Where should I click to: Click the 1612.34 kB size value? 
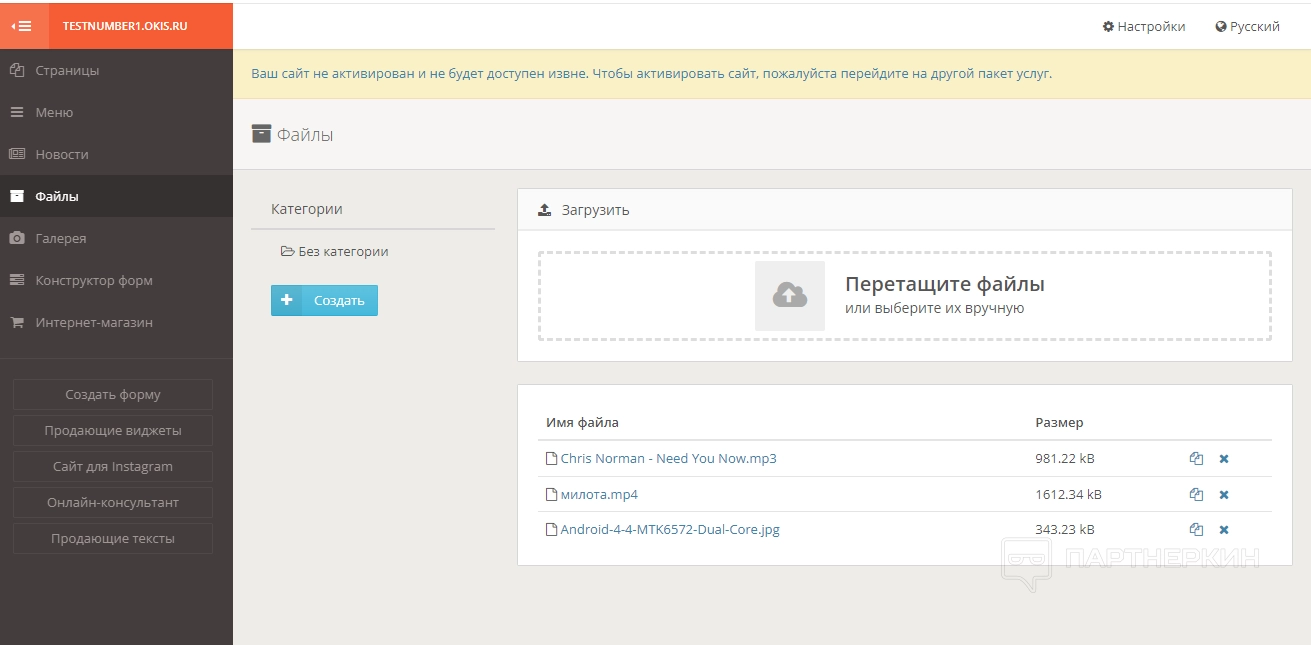[1068, 495]
